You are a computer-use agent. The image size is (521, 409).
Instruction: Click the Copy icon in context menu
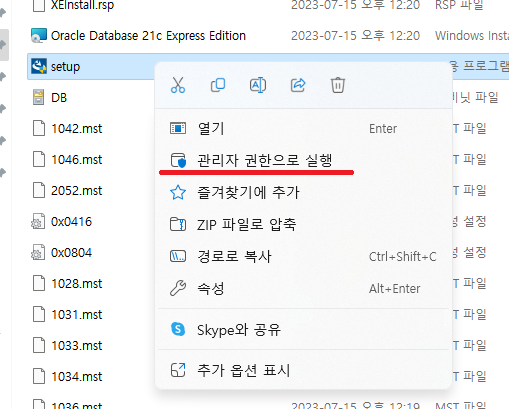pyautogui.click(x=218, y=85)
